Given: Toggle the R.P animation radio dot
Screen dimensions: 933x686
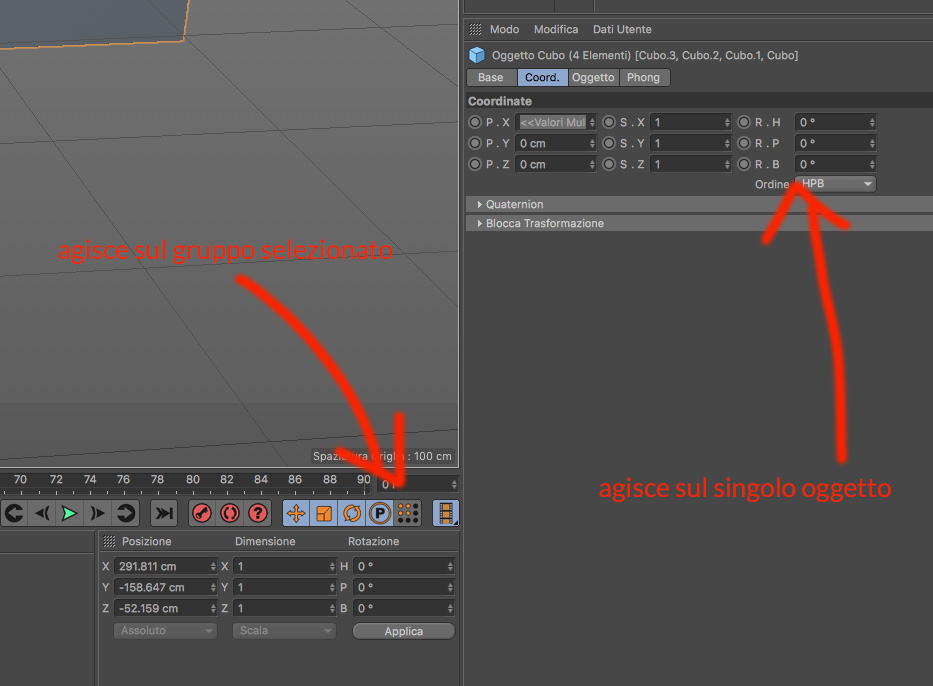Looking at the screenshot, I should coord(744,143).
